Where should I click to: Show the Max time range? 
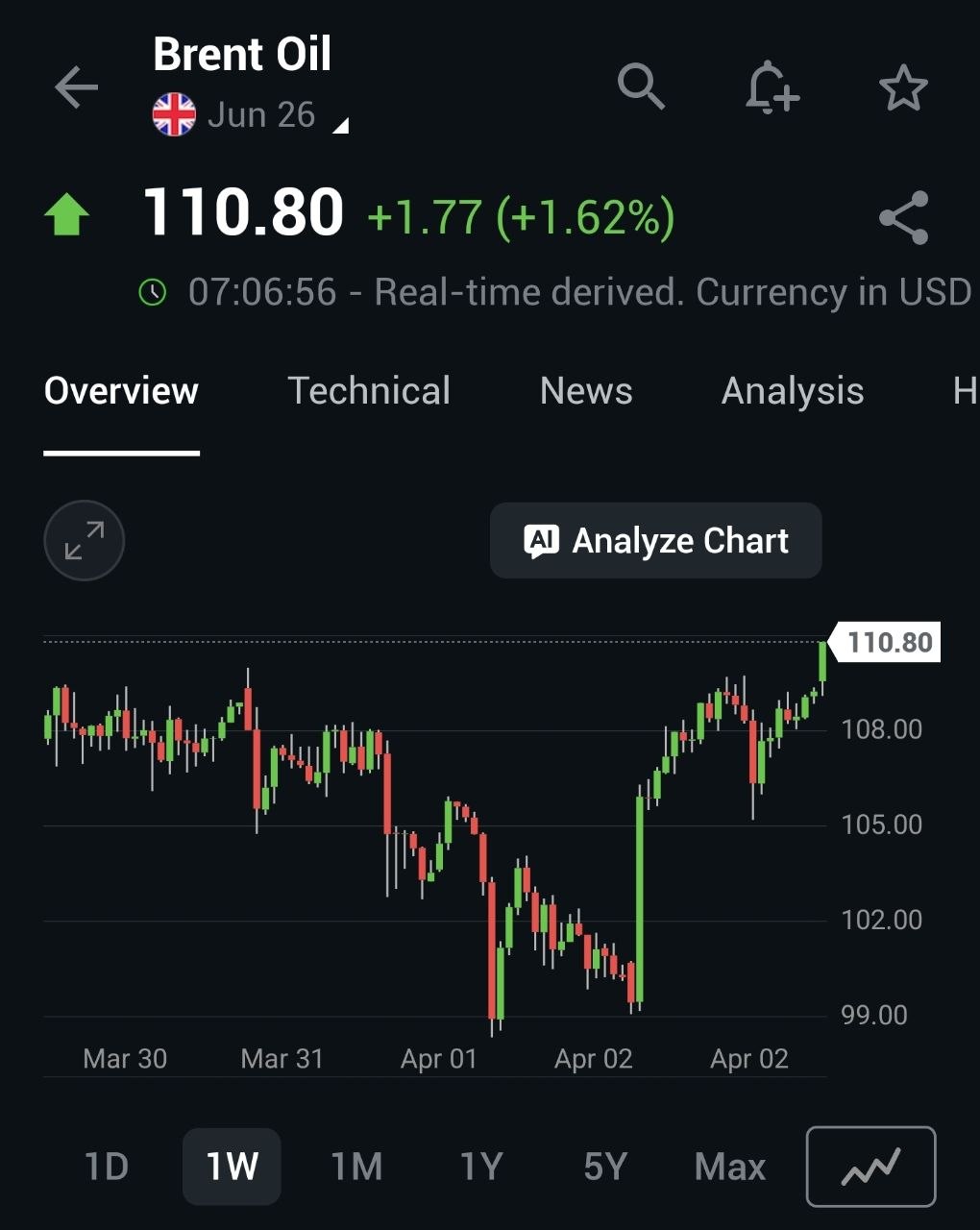pos(730,1167)
